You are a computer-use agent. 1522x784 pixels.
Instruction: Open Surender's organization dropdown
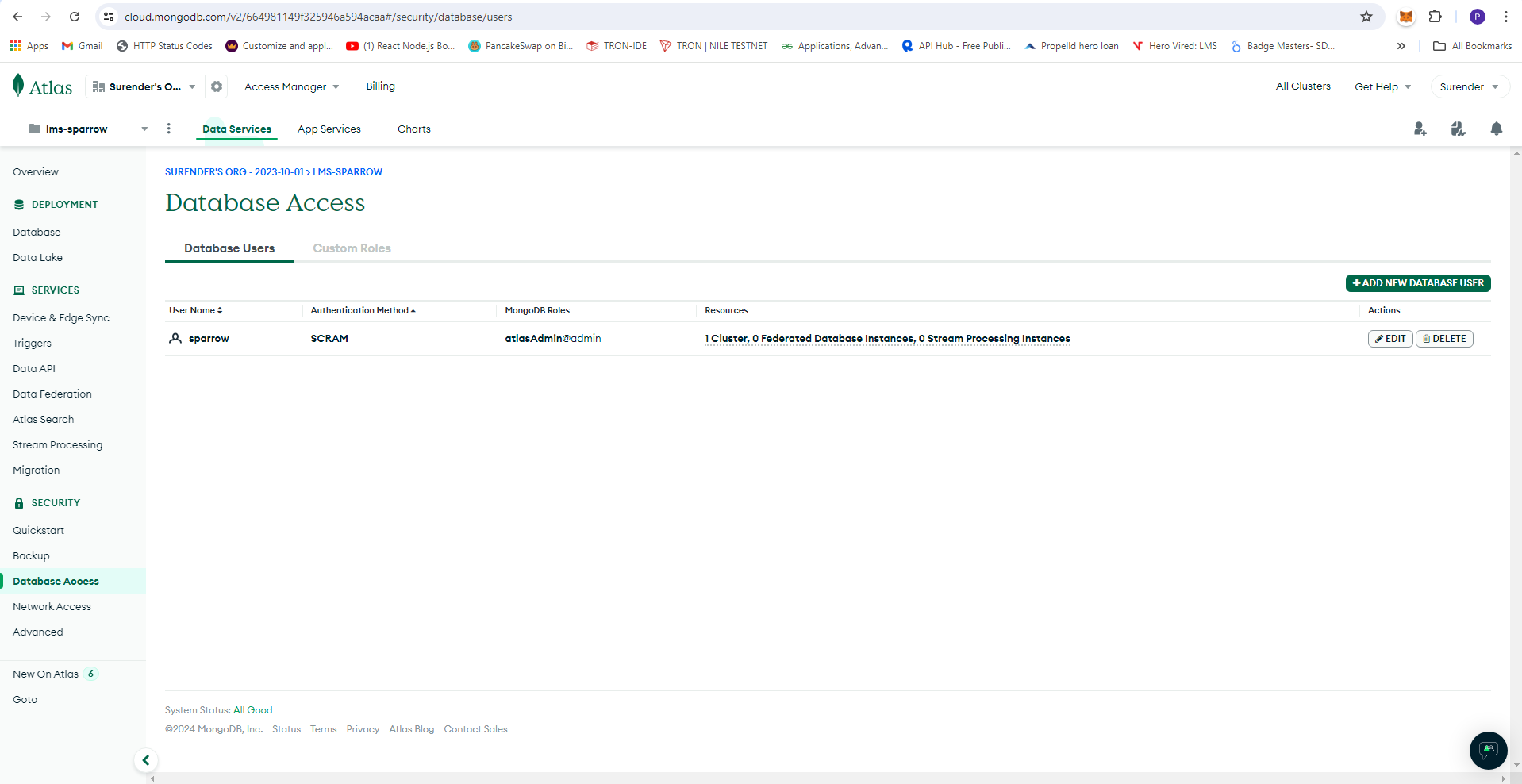[144, 86]
